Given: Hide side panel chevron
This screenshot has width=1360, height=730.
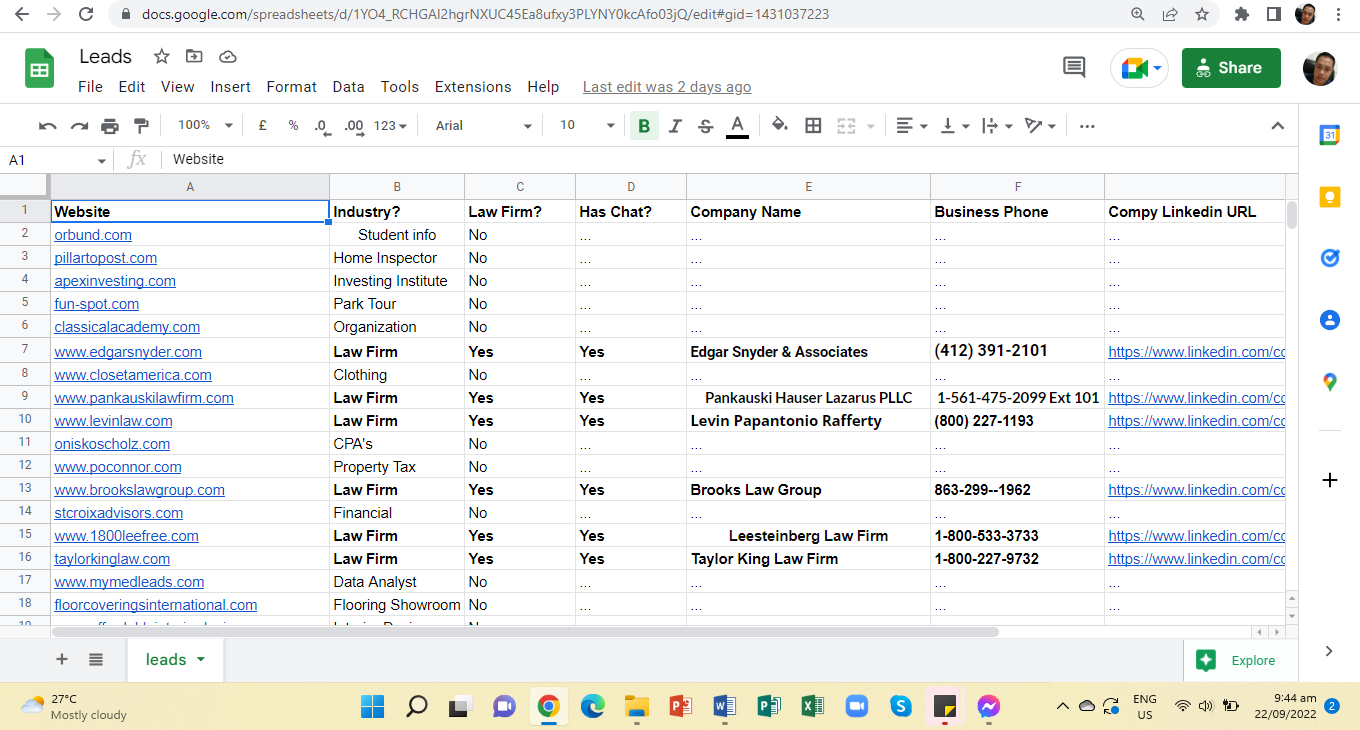Looking at the screenshot, I should 1329,651.
